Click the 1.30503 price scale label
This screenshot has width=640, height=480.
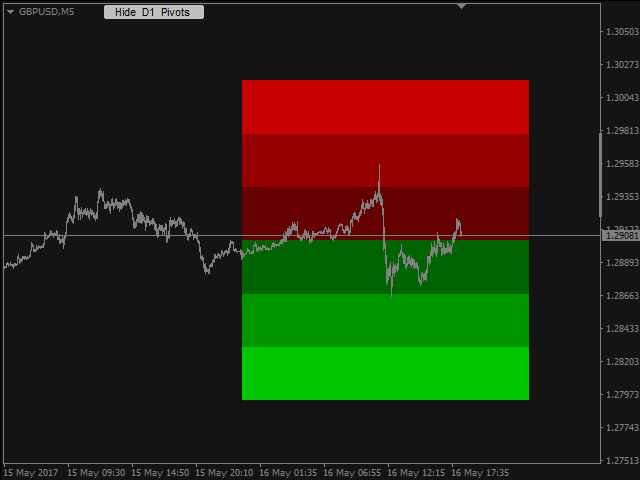[622, 32]
